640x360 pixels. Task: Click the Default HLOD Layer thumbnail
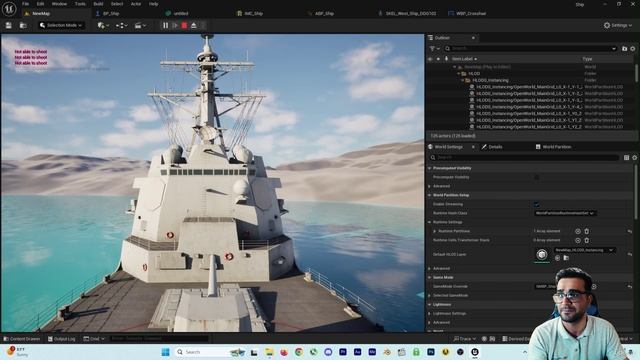click(x=542, y=255)
